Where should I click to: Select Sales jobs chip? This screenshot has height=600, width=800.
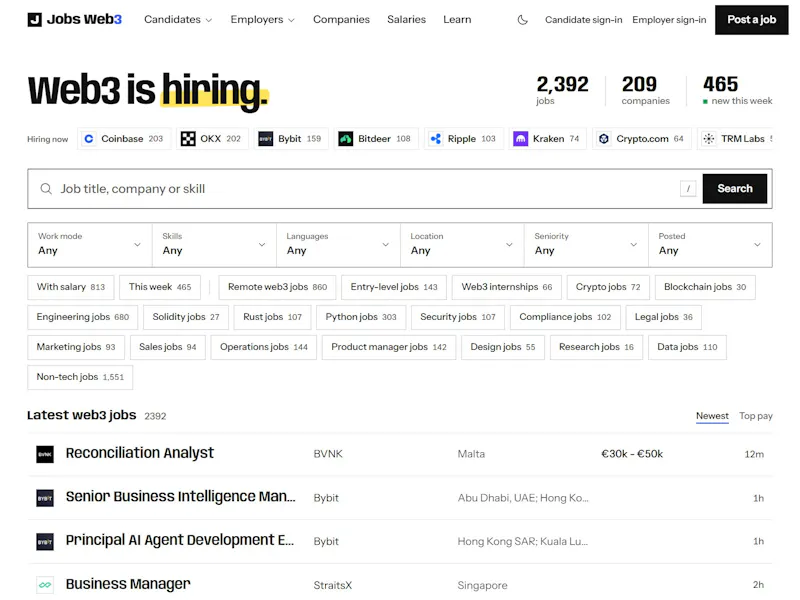[x=167, y=347]
